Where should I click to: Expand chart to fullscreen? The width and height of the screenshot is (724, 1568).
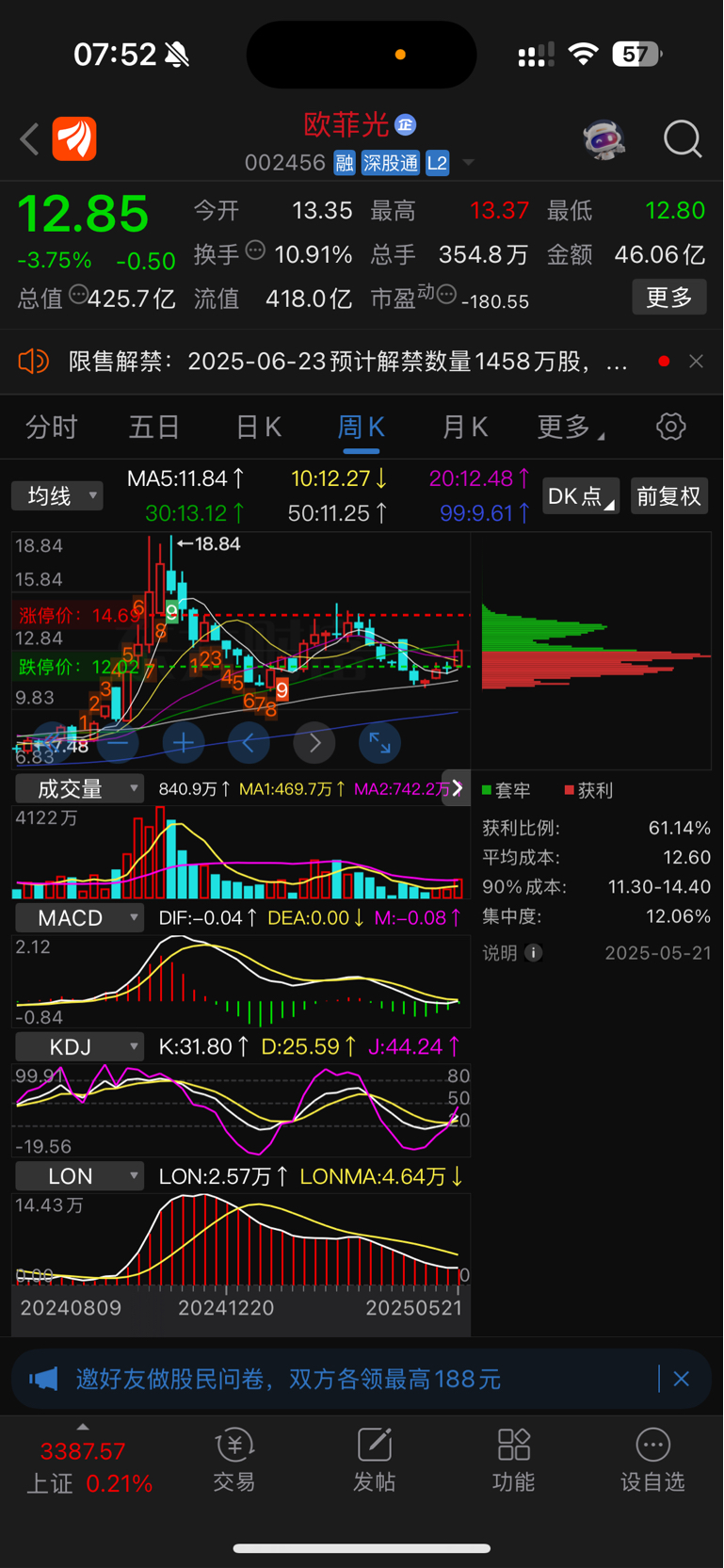click(380, 743)
